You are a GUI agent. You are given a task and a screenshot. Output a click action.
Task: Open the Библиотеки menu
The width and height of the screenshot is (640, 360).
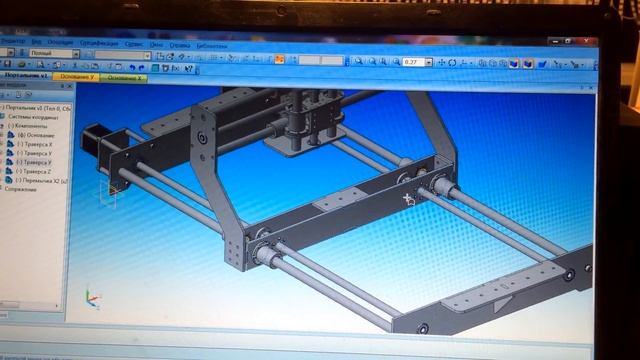click(x=211, y=46)
